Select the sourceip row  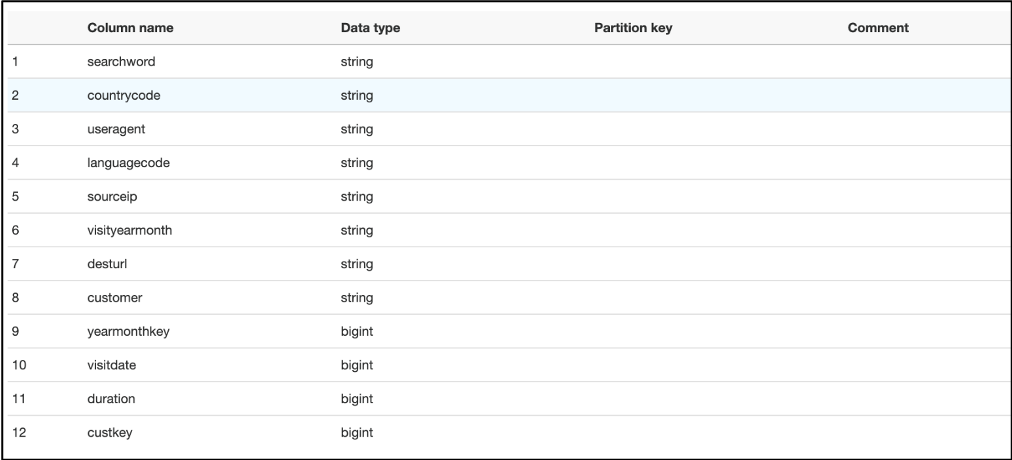coord(113,197)
